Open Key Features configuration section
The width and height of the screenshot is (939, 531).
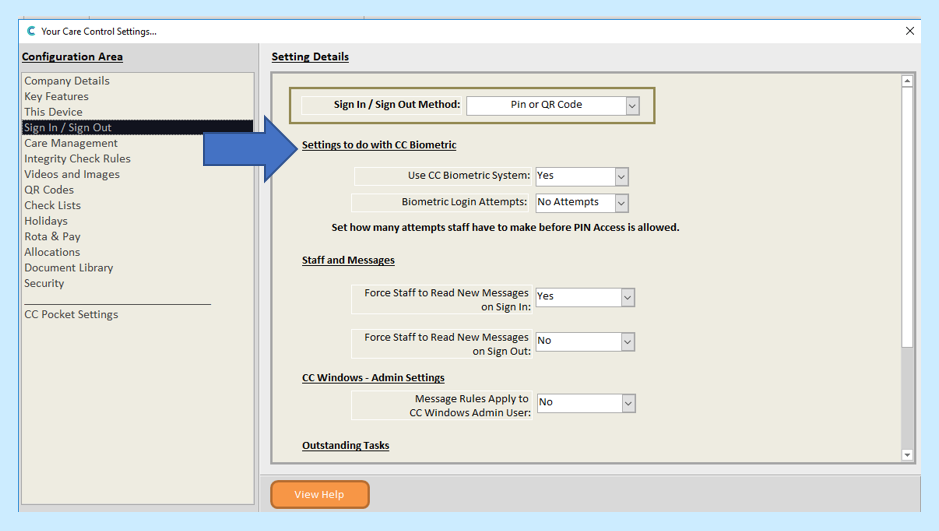tap(56, 97)
